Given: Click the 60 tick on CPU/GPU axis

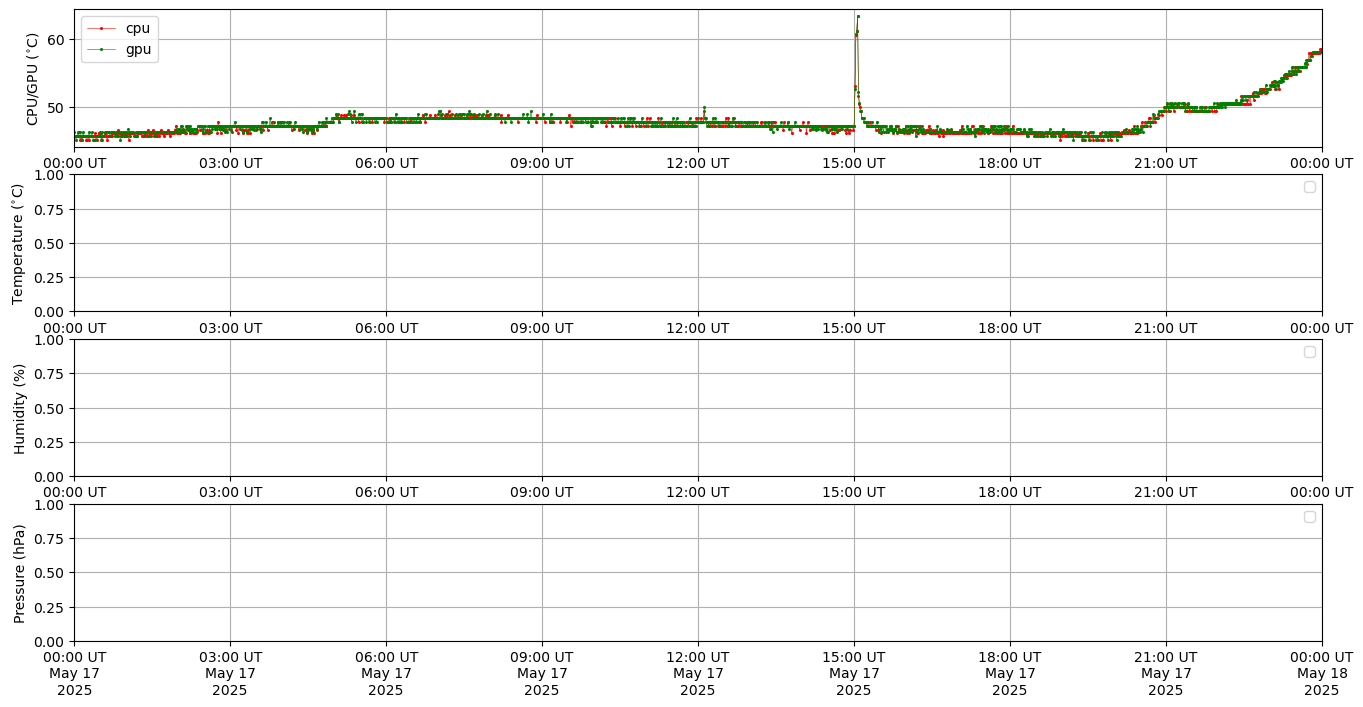Looking at the screenshot, I should 55,39.
